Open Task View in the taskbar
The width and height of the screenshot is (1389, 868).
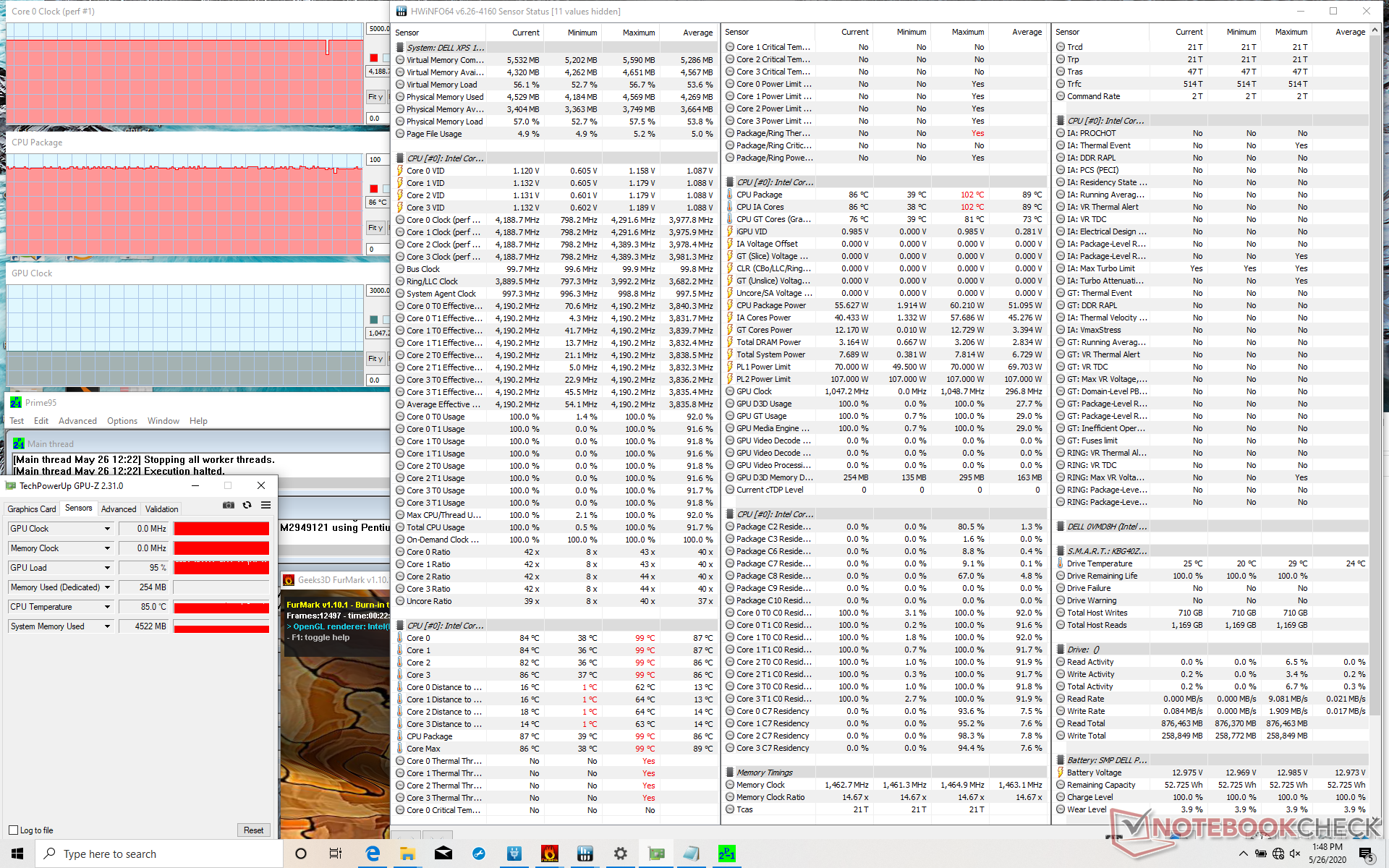336,854
